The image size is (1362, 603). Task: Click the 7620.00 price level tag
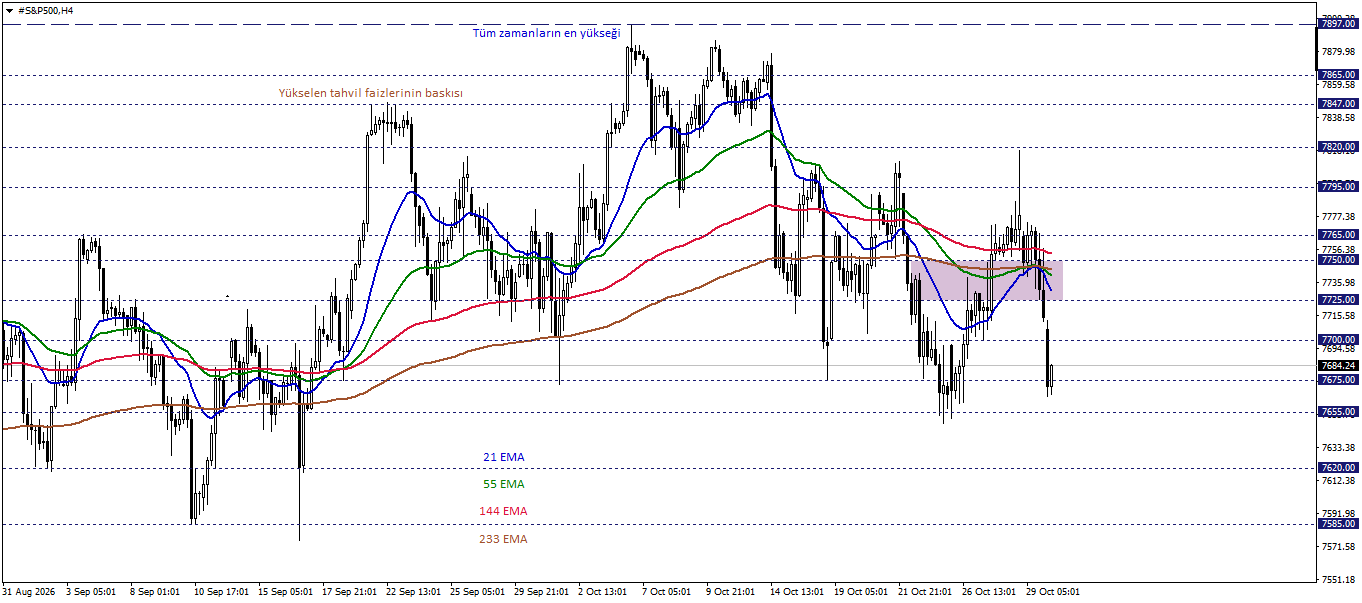coord(1338,467)
